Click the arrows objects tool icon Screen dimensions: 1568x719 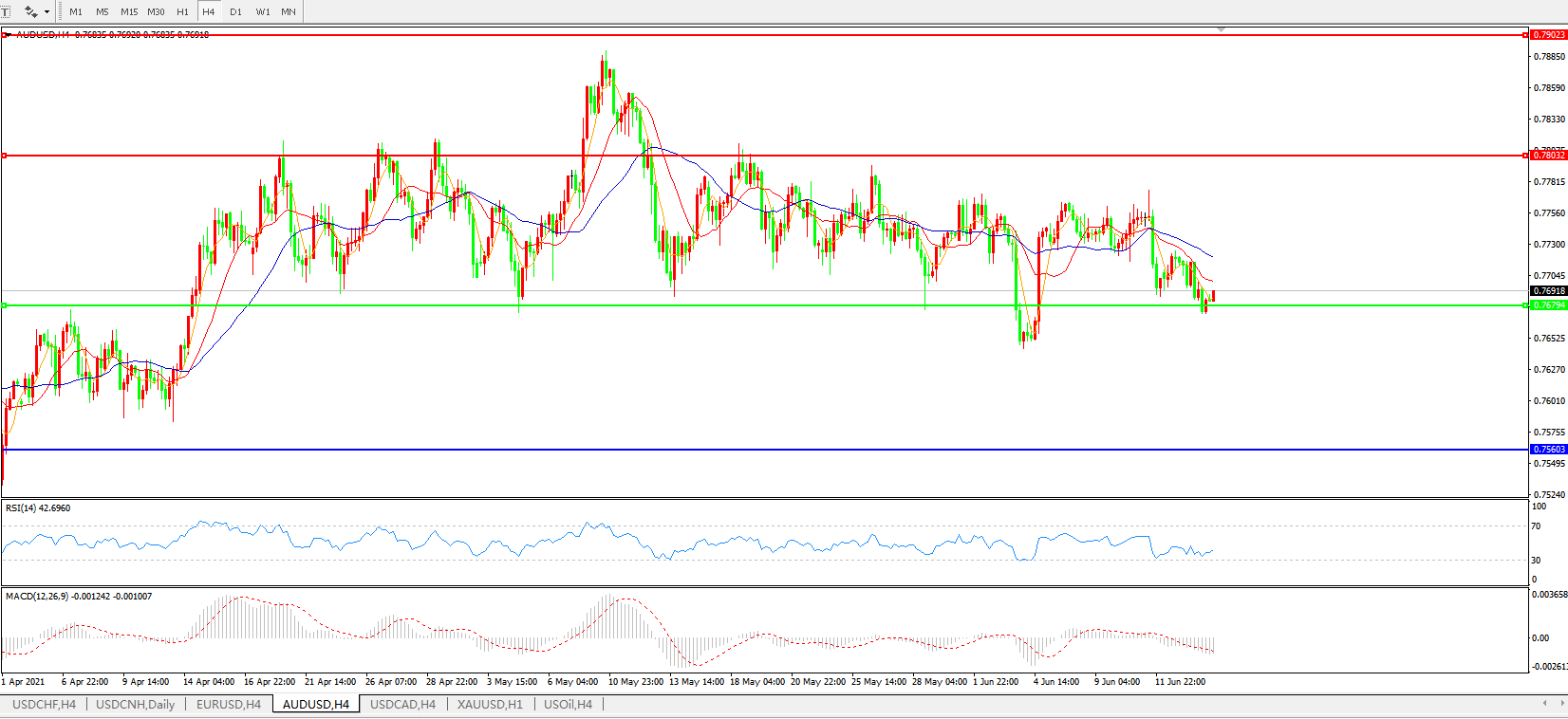click(30, 11)
